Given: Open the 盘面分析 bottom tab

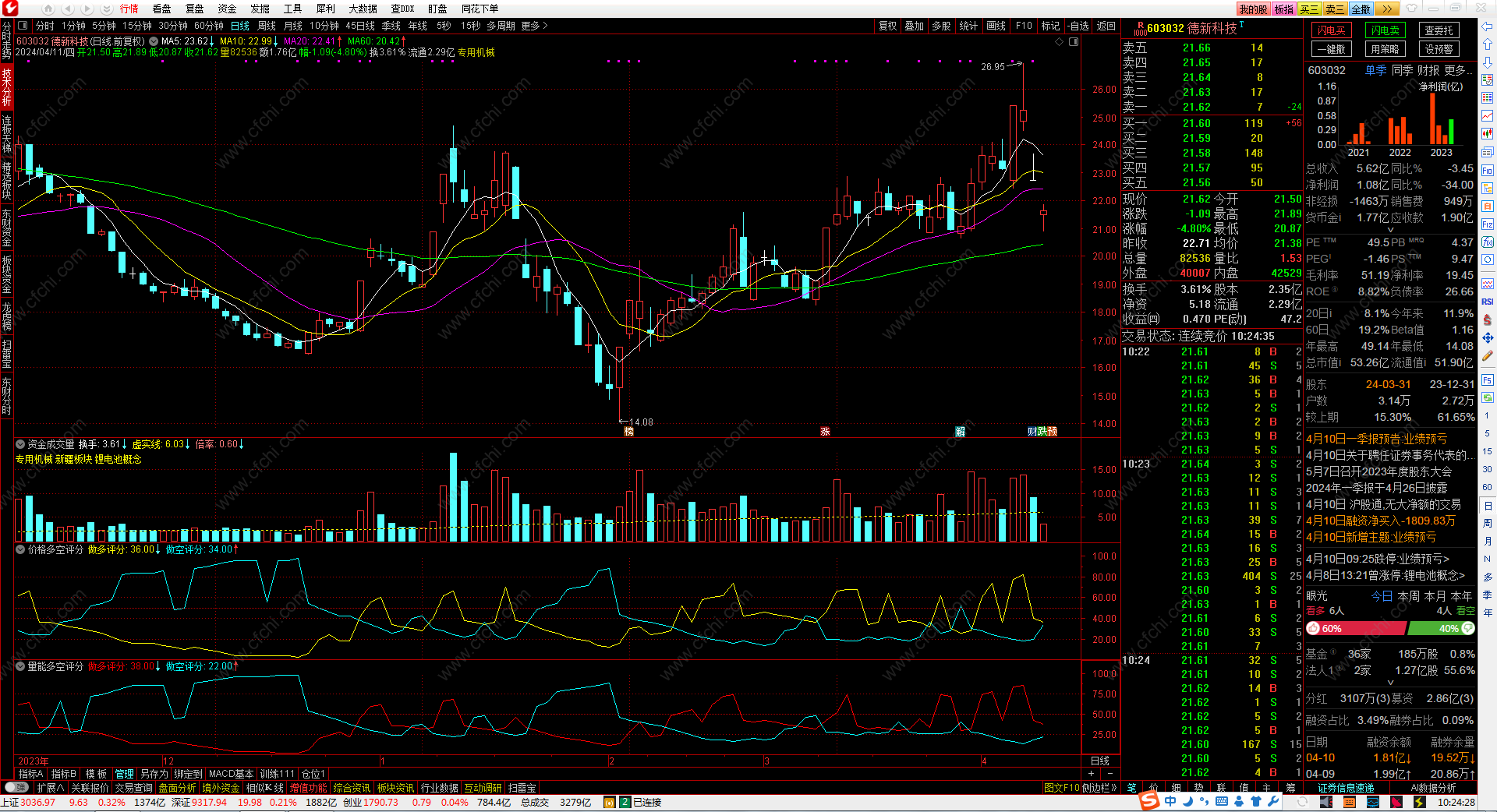Looking at the screenshot, I should pyautogui.click(x=177, y=788).
